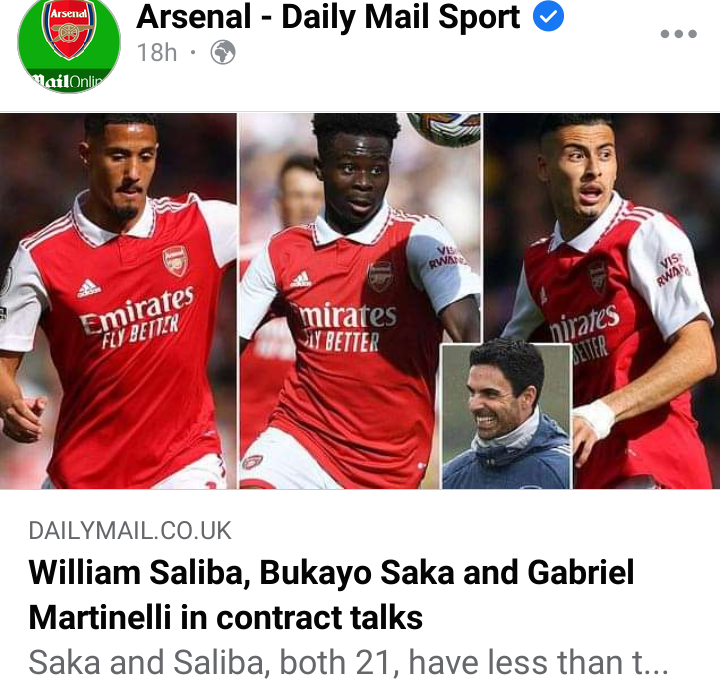This screenshot has width=720, height=685.
Task: Click Emirates Fly Better logo on Saliba's shirt
Action: (x=136, y=316)
